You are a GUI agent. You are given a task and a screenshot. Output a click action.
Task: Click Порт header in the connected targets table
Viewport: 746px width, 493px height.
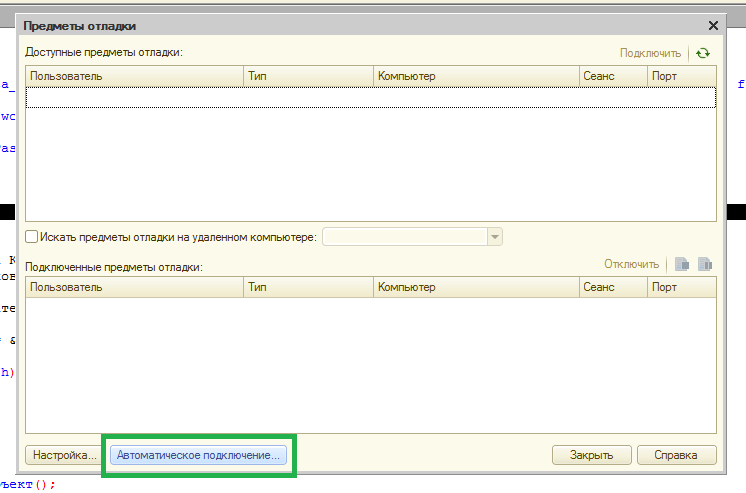(x=680, y=287)
